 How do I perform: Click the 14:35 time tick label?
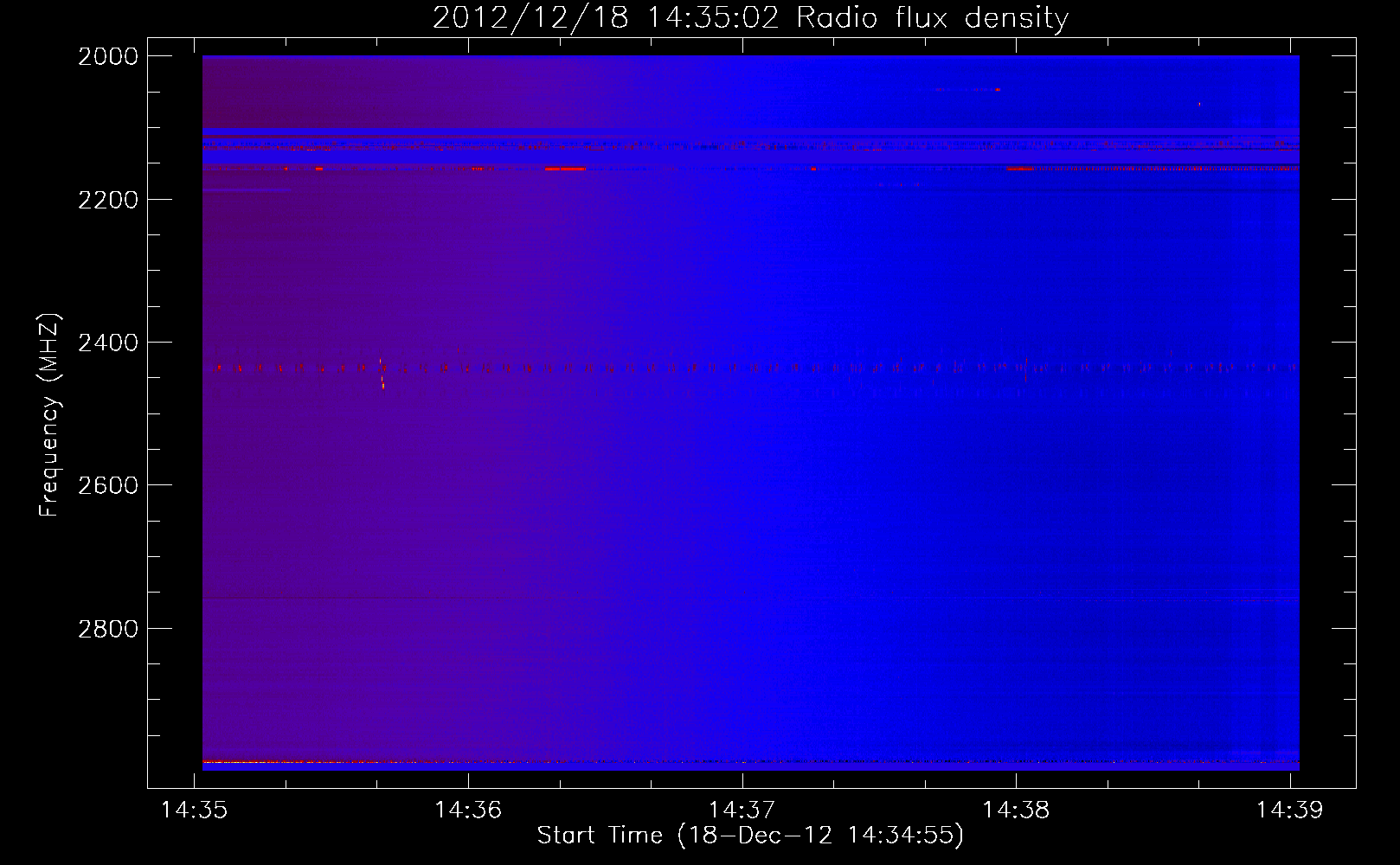tap(194, 811)
